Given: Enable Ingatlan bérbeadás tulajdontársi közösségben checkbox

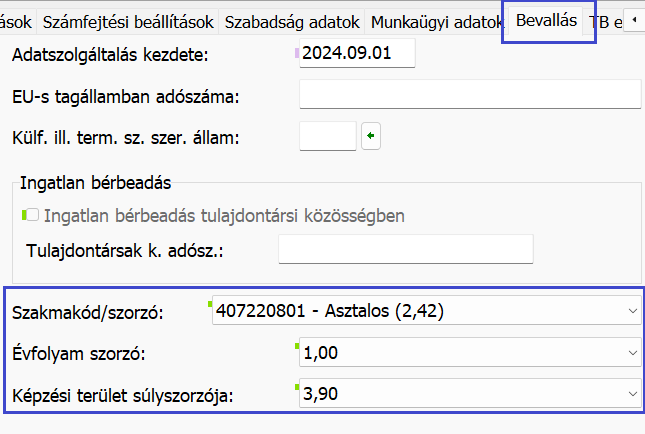Looking at the screenshot, I should coord(32,215).
